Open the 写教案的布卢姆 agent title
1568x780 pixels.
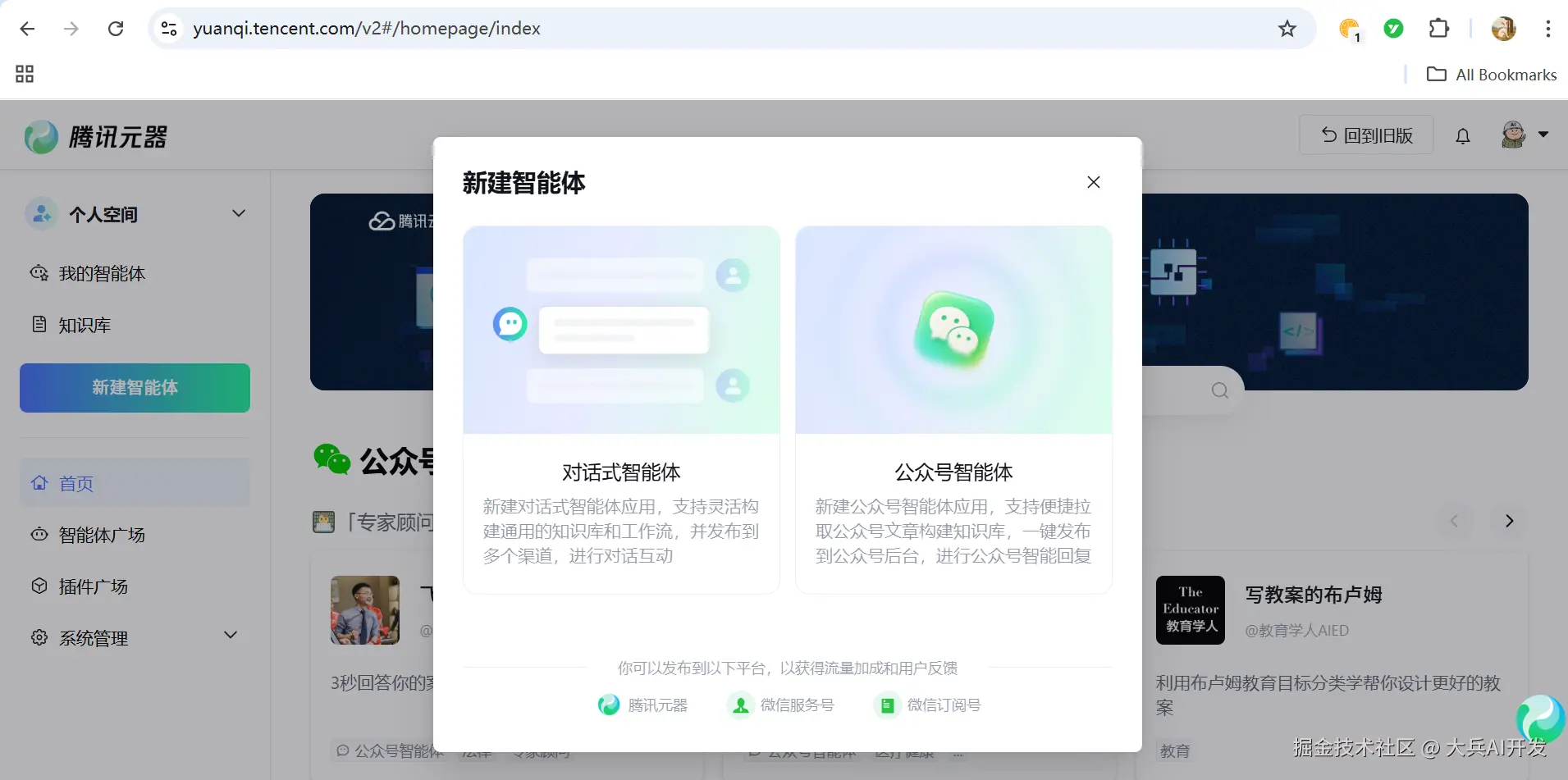pyautogui.click(x=1314, y=595)
